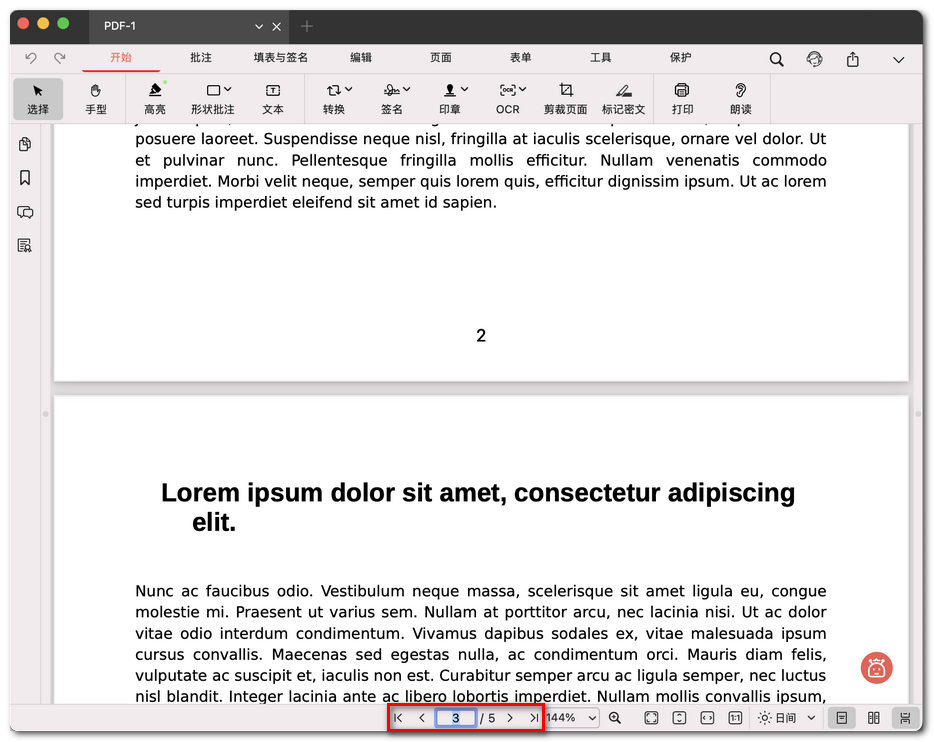Toggle actual size (1:1) view
This screenshot has width=934, height=742.
point(735,718)
